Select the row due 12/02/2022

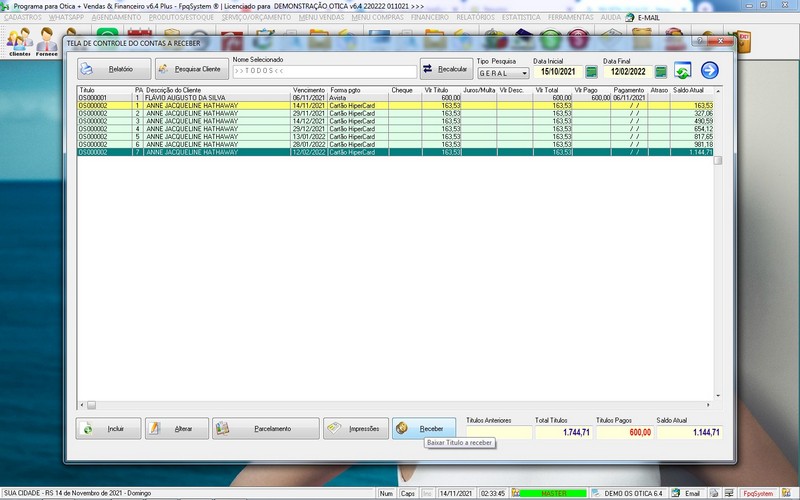click(x=395, y=152)
